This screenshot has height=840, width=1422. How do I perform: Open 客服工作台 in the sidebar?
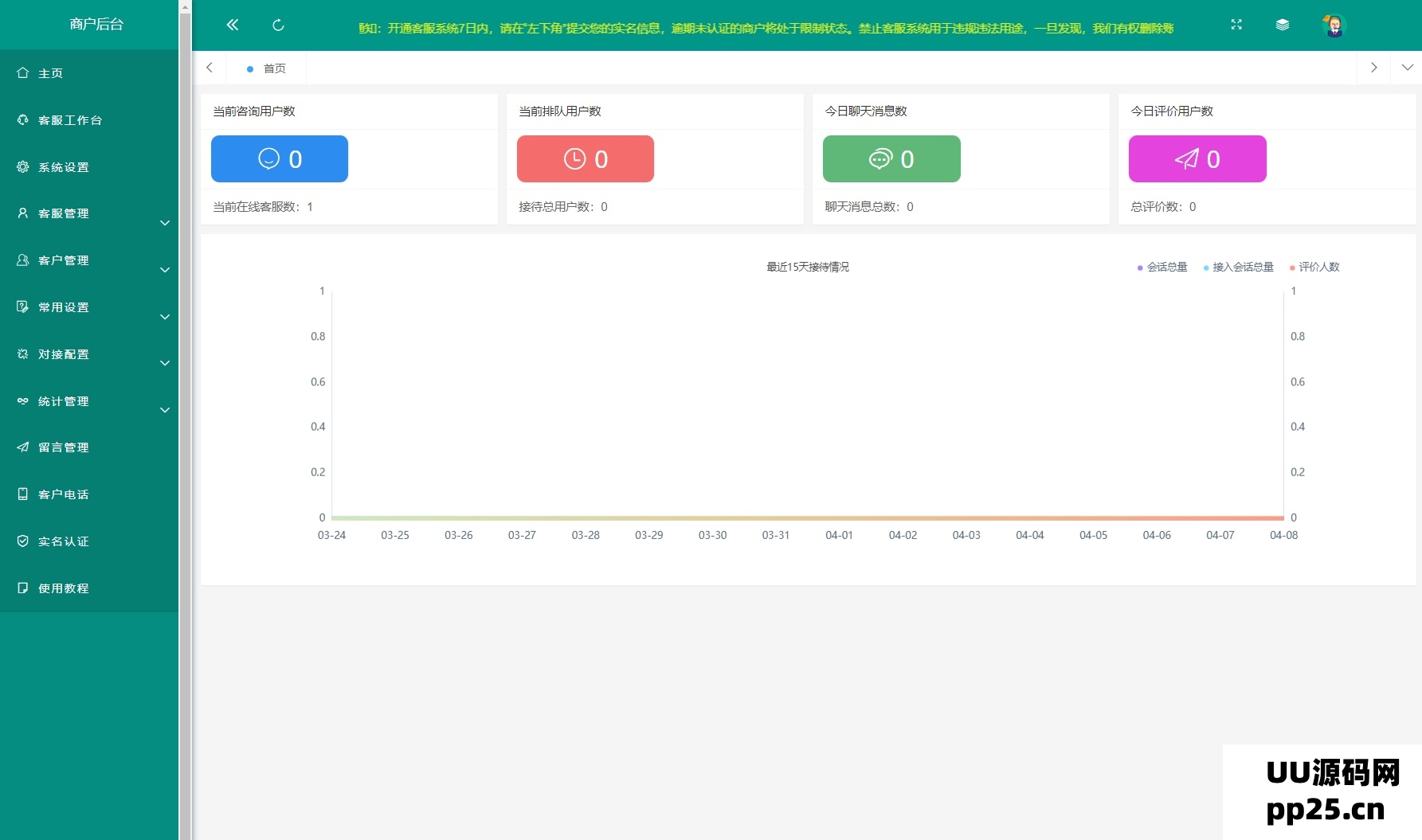(x=70, y=120)
